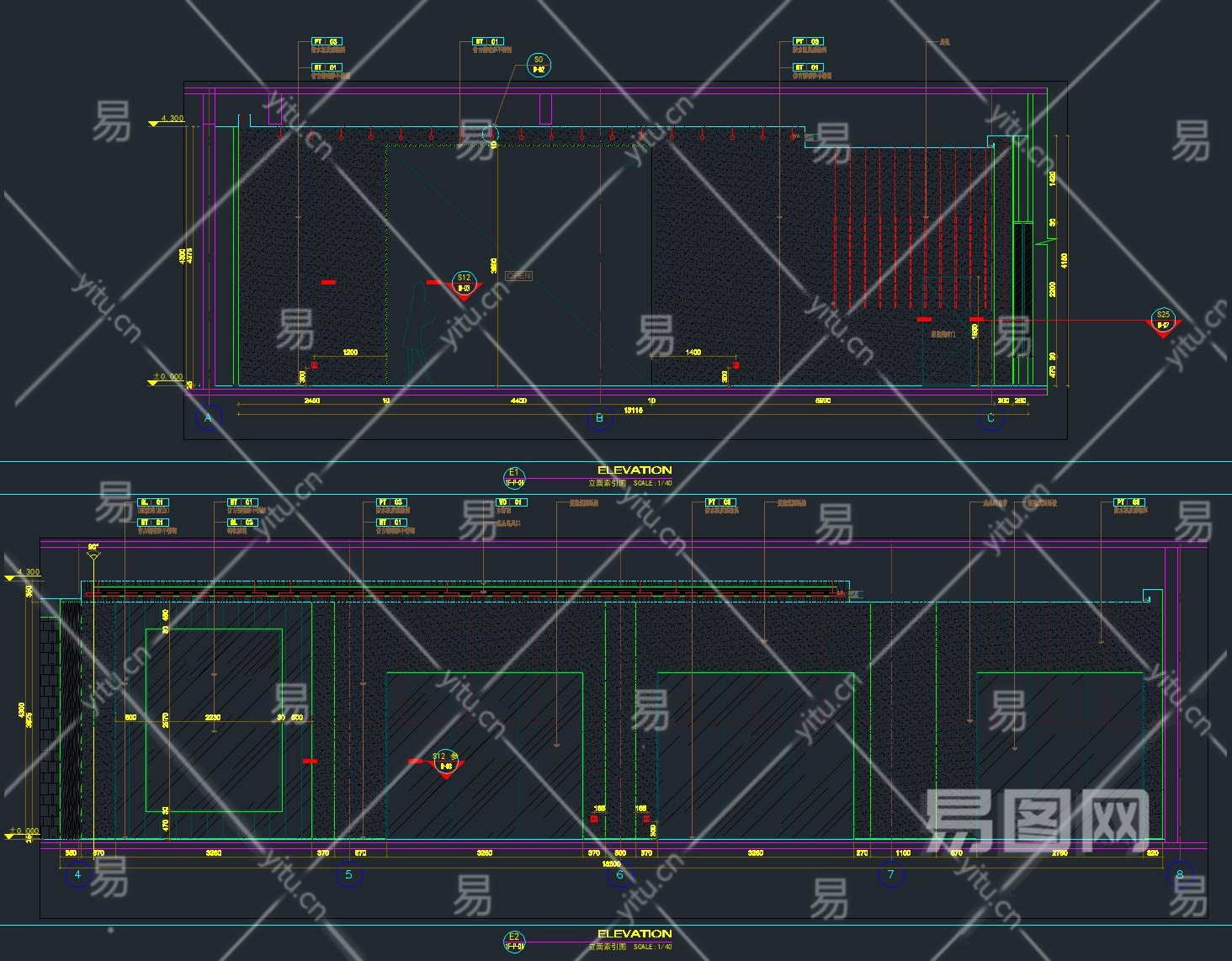Select grid axis bubble B
Image resolution: width=1232 pixels, height=961 pixels.
(x=599, y=417)
